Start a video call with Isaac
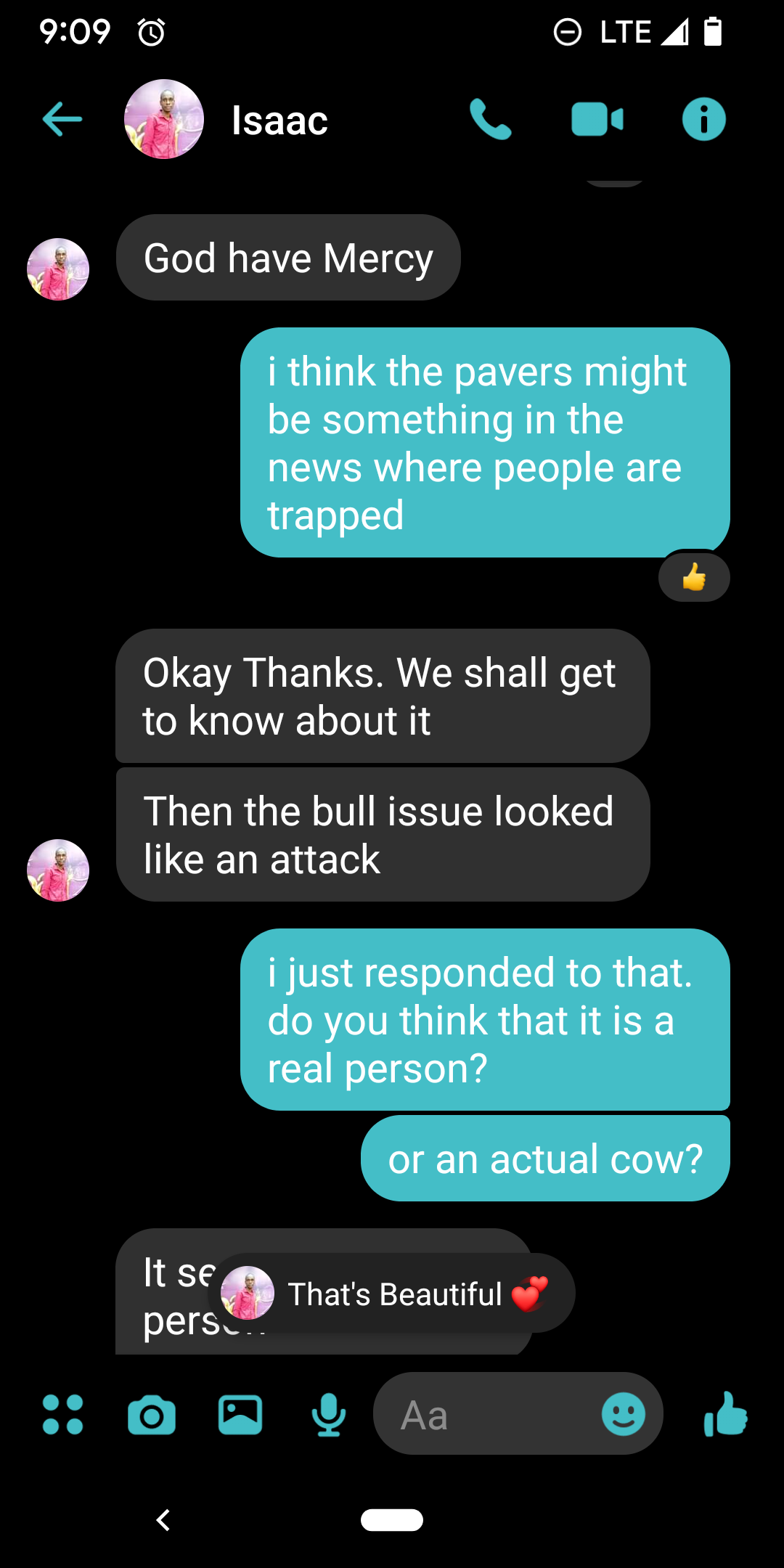 [x=597, y=120]
